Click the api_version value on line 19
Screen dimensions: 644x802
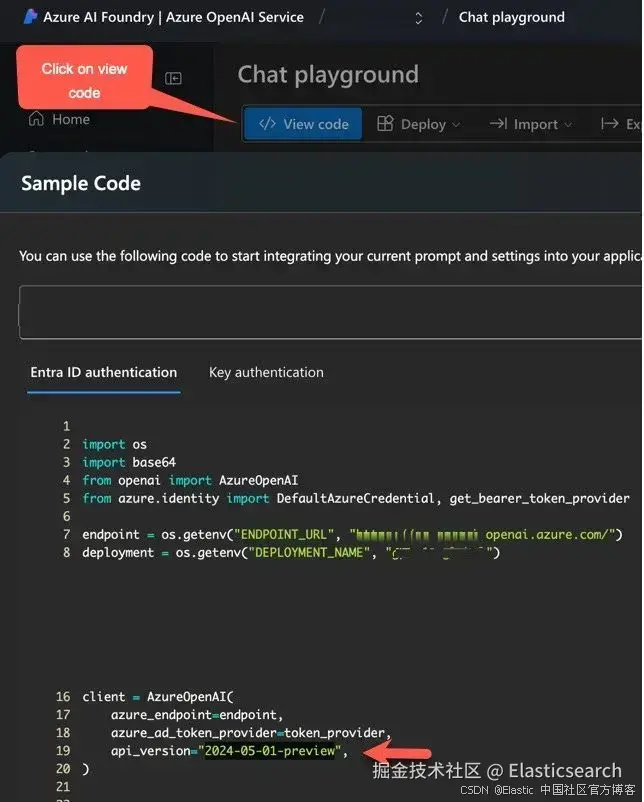click(x=270, y=751)
